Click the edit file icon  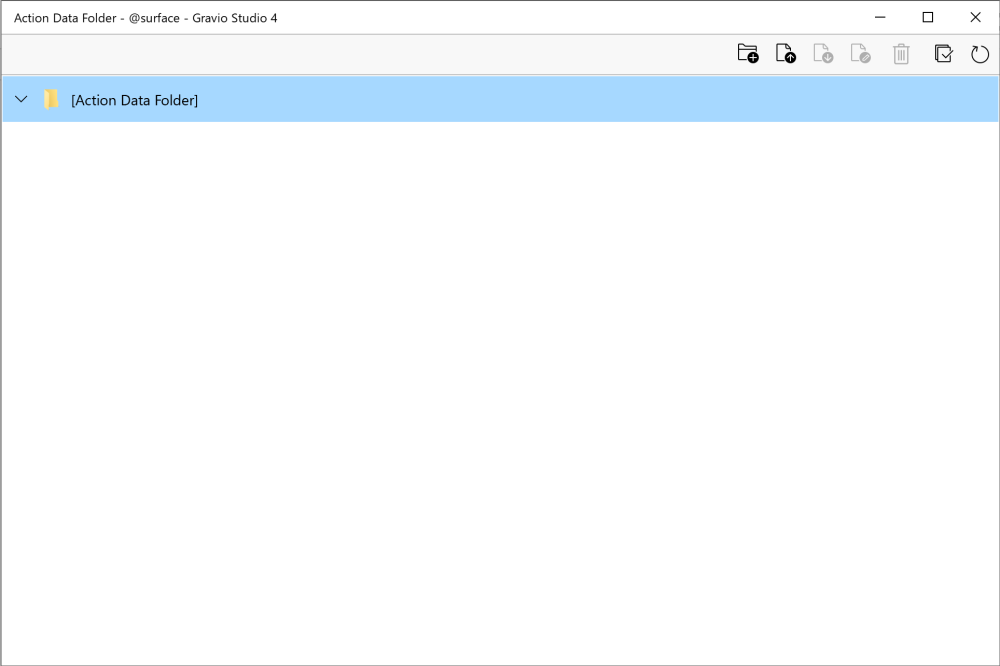(862, 53)
